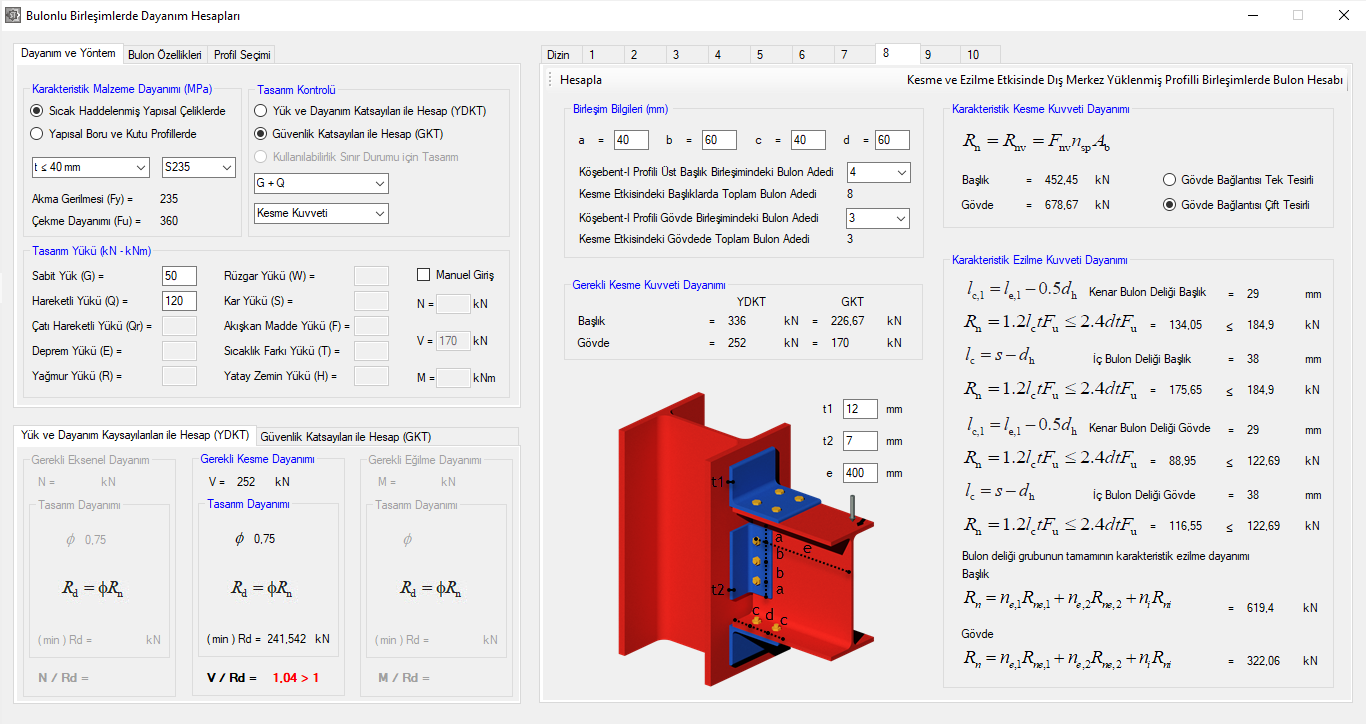The width and height of the screenshot is (1366, 724).
Task: Switch to the Dayanım ve Yöntem tab
Action: click(68, 53)
